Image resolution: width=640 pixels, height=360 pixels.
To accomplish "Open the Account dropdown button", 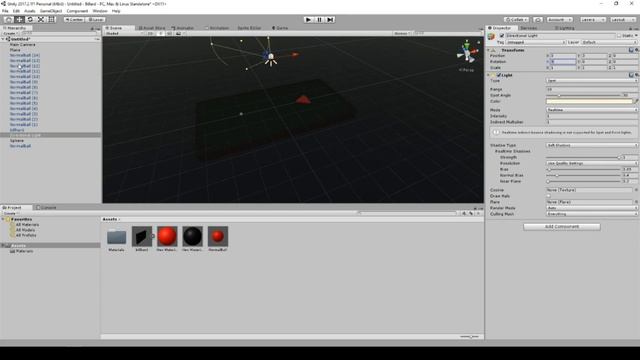I will pos(559,20).
